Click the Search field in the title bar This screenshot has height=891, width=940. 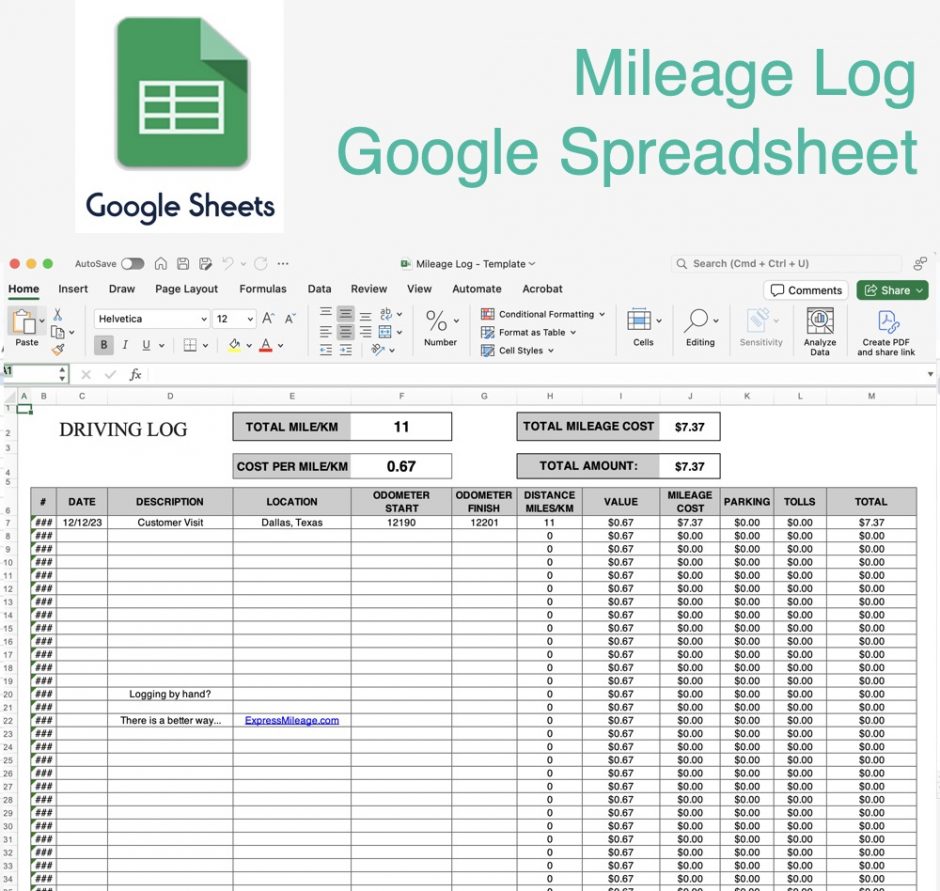[x=787, y=264]
